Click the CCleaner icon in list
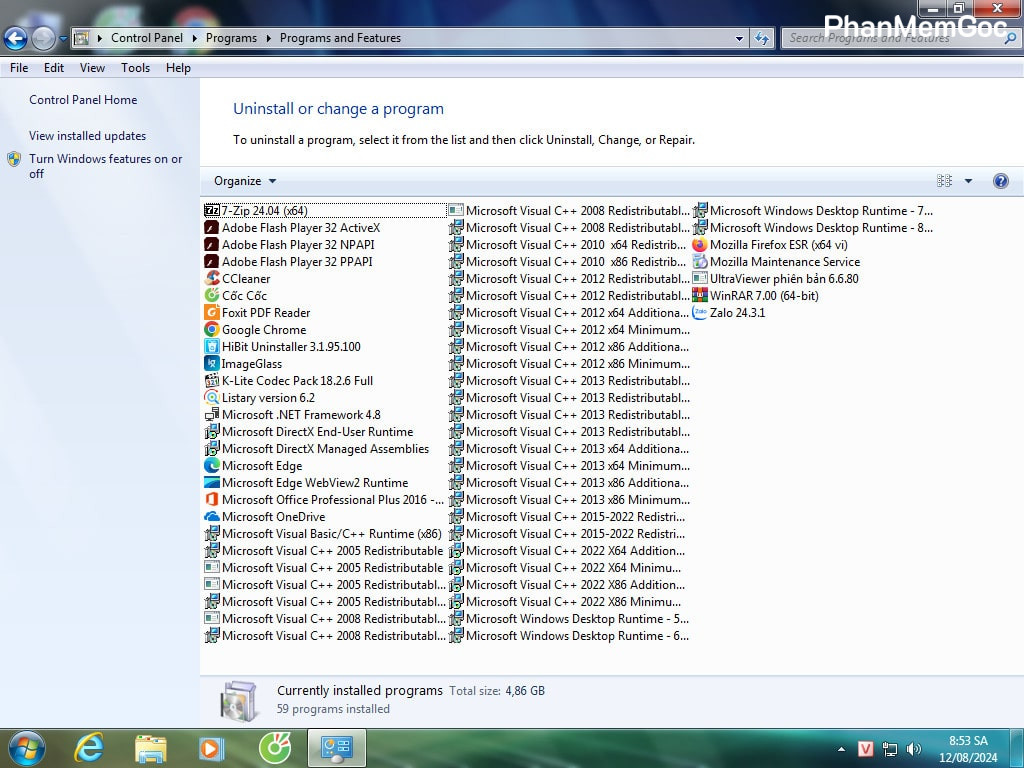 212,279
